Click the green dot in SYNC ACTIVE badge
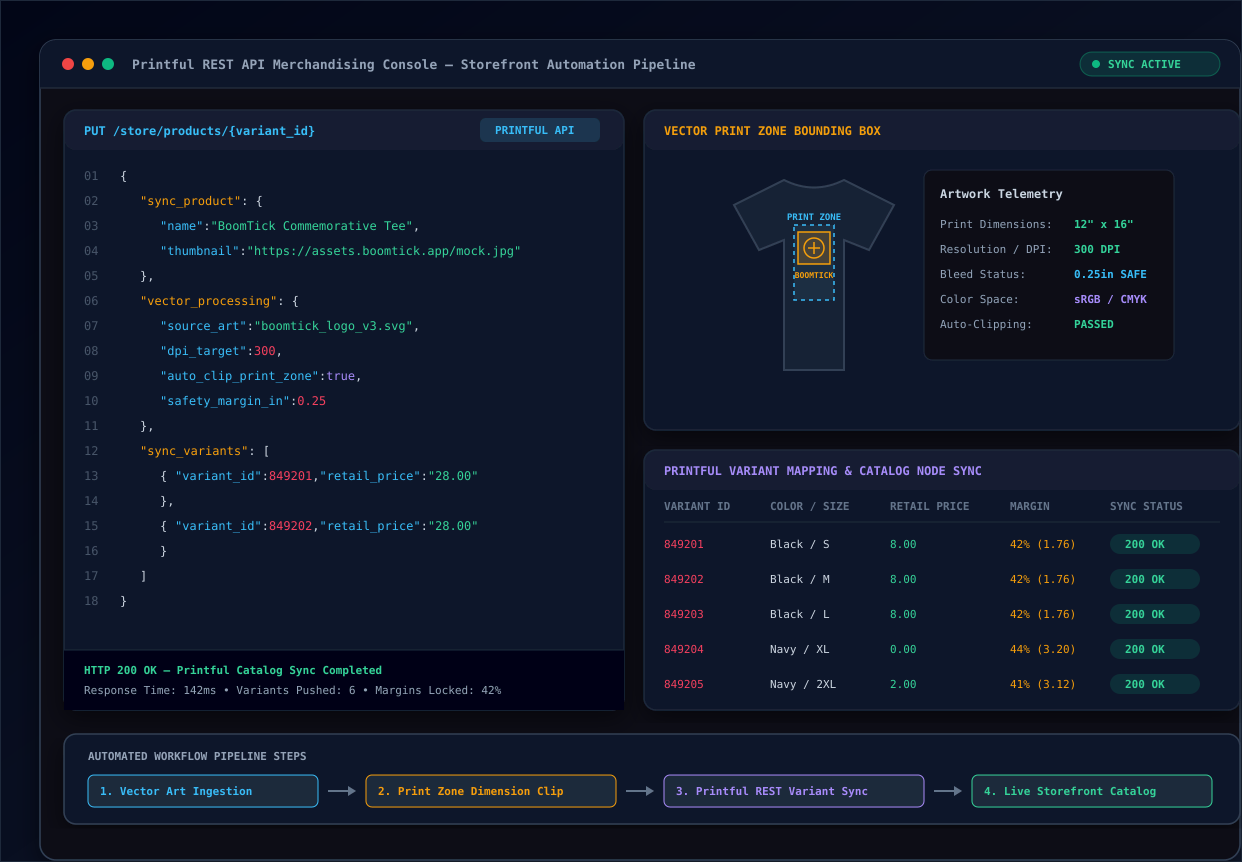Screen dimensions: 1242x862 [x=1096, y=64]
